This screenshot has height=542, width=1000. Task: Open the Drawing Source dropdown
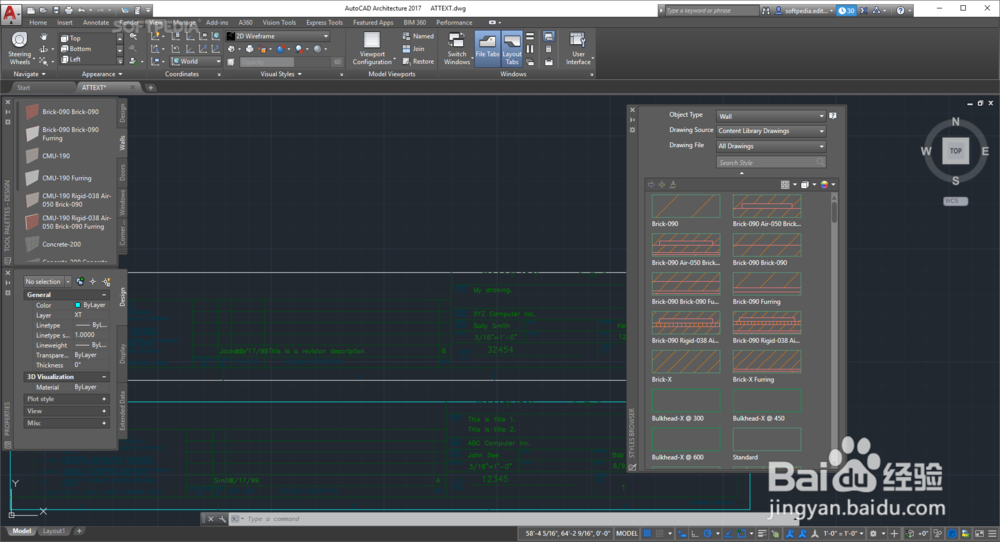click(x=771, y=131)
